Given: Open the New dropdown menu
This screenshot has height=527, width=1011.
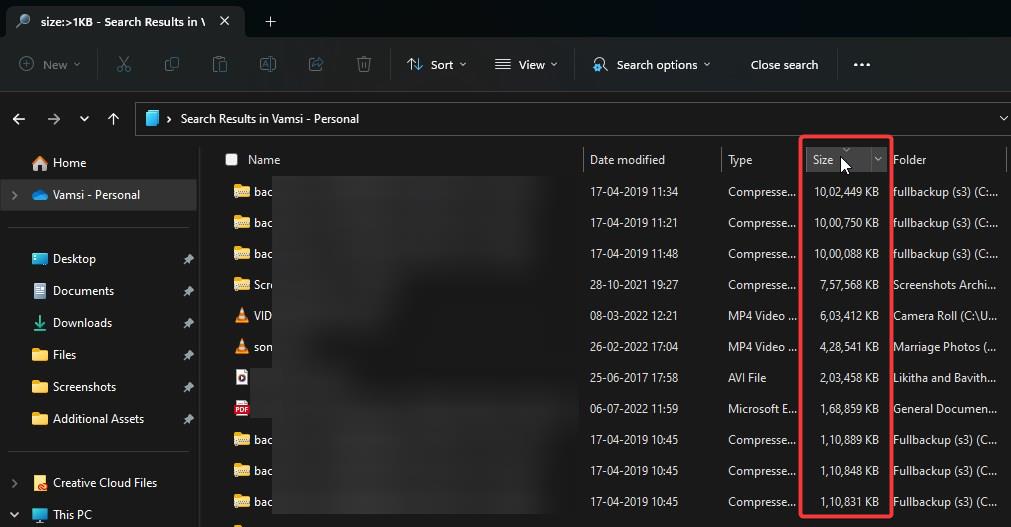Looking at the screenshot, I should [x=50, y=65].
